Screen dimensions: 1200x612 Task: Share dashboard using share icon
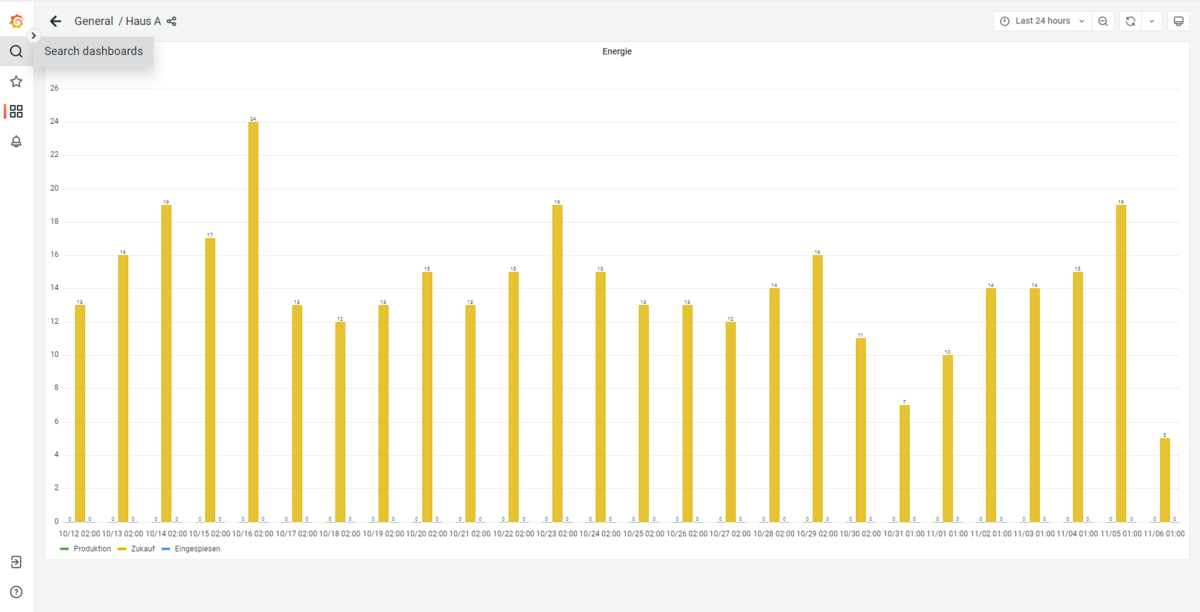point(172,21)
